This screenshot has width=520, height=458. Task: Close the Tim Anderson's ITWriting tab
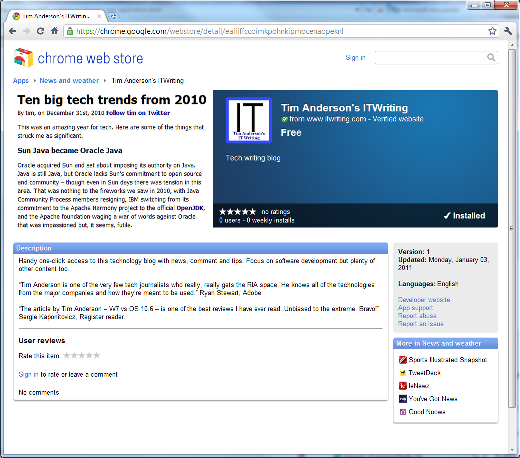tap(99, 16)
